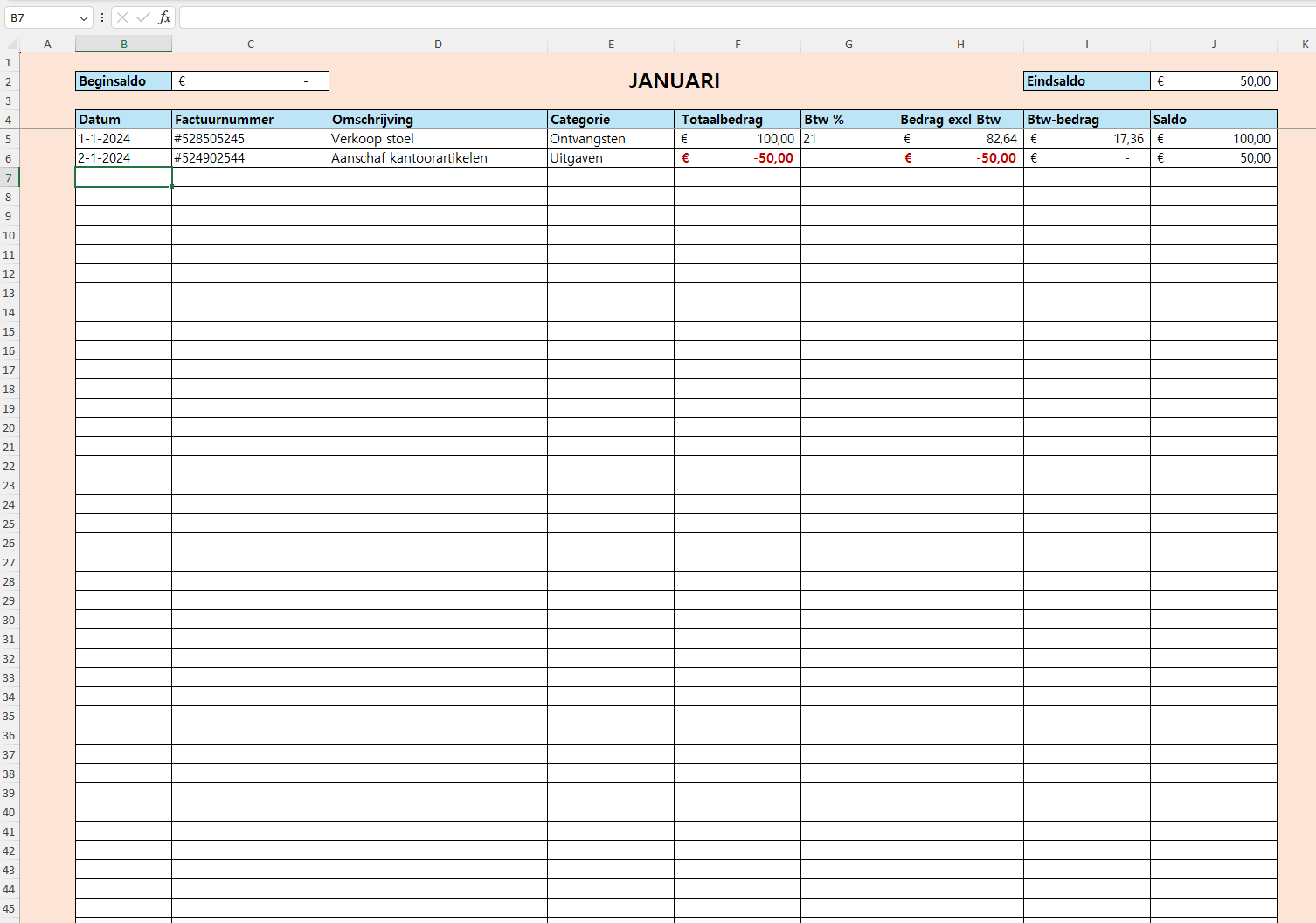Click the JANUARI title cell
This screenshot has width=1316, height=923.
[674, 81]
